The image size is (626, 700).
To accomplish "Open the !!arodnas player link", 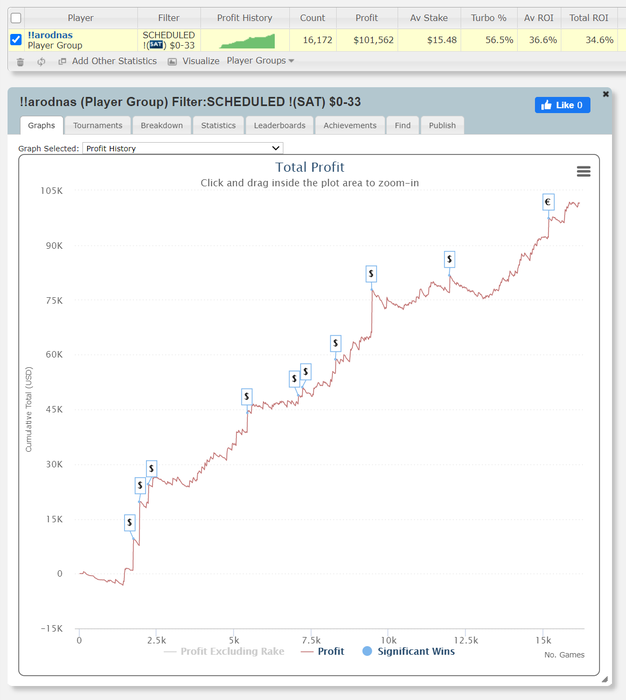I will tap(50, 35).
